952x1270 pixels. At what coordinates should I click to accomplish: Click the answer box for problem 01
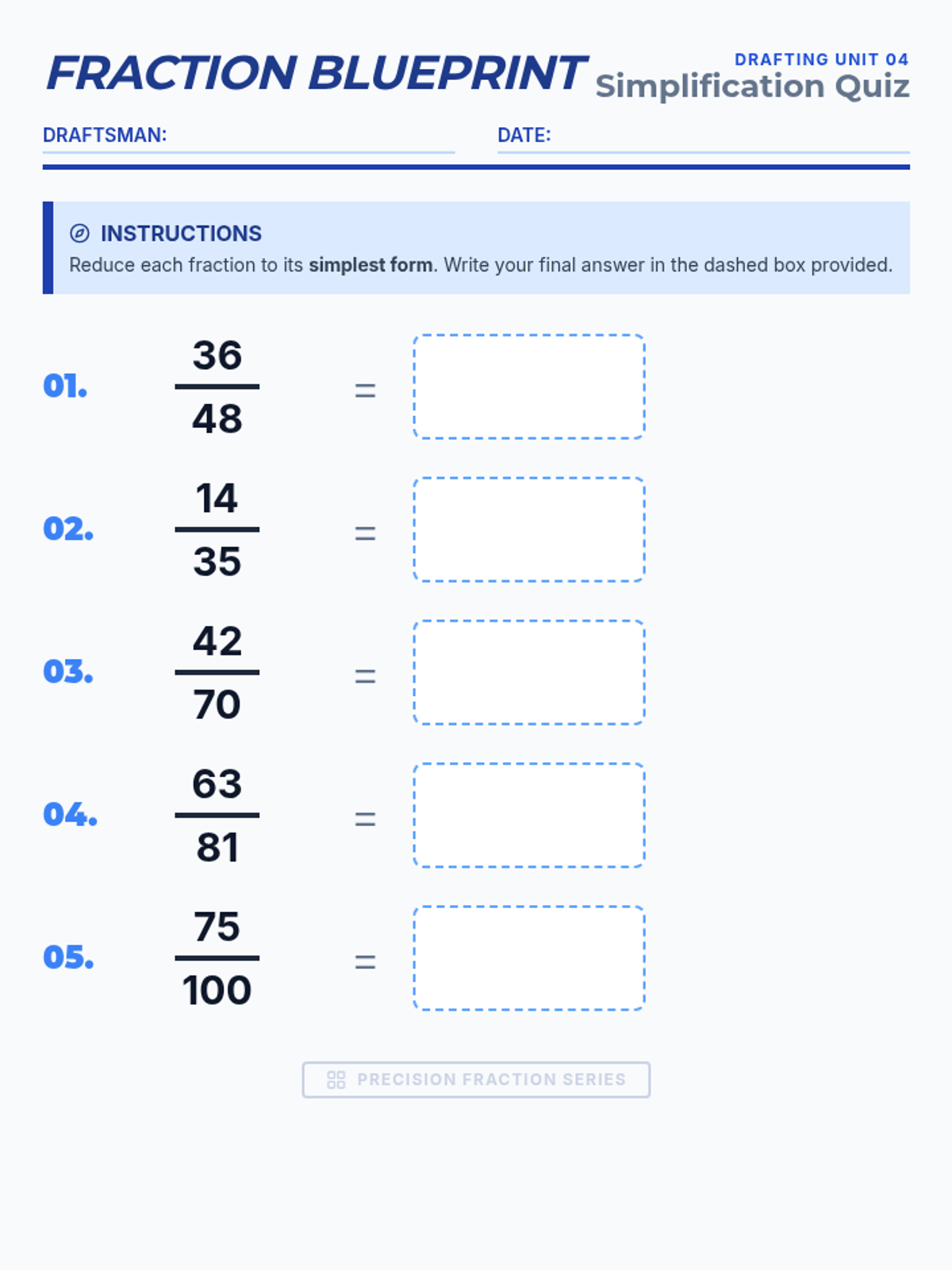click(x=529, y=387)
